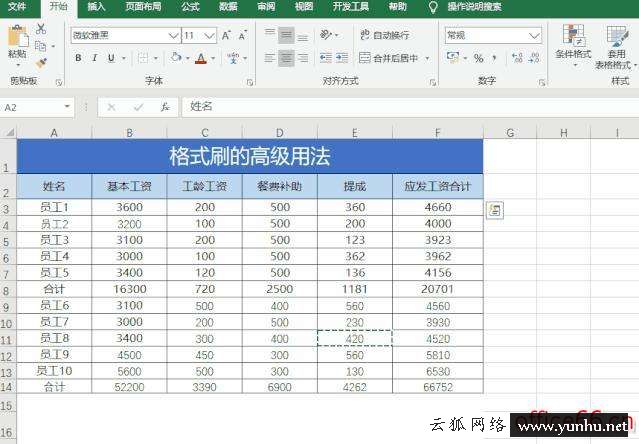Apply the fill color bucket

tap(176, 58)
